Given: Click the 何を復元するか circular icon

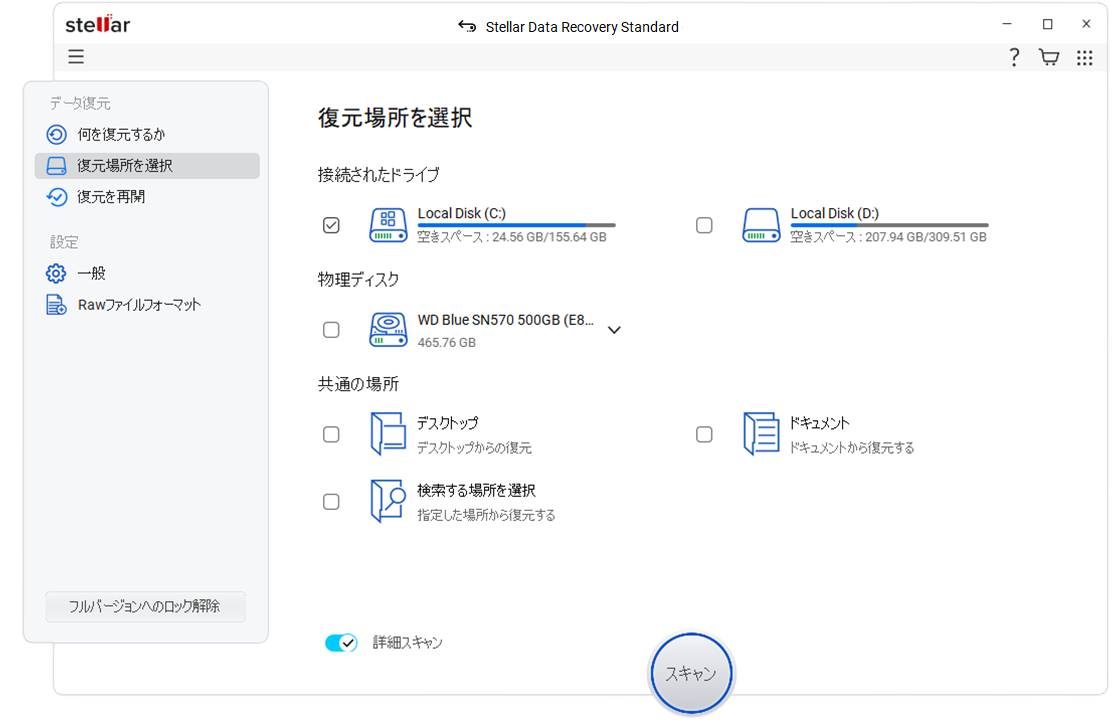Looking at the screenshot, I should coord(56,134).
